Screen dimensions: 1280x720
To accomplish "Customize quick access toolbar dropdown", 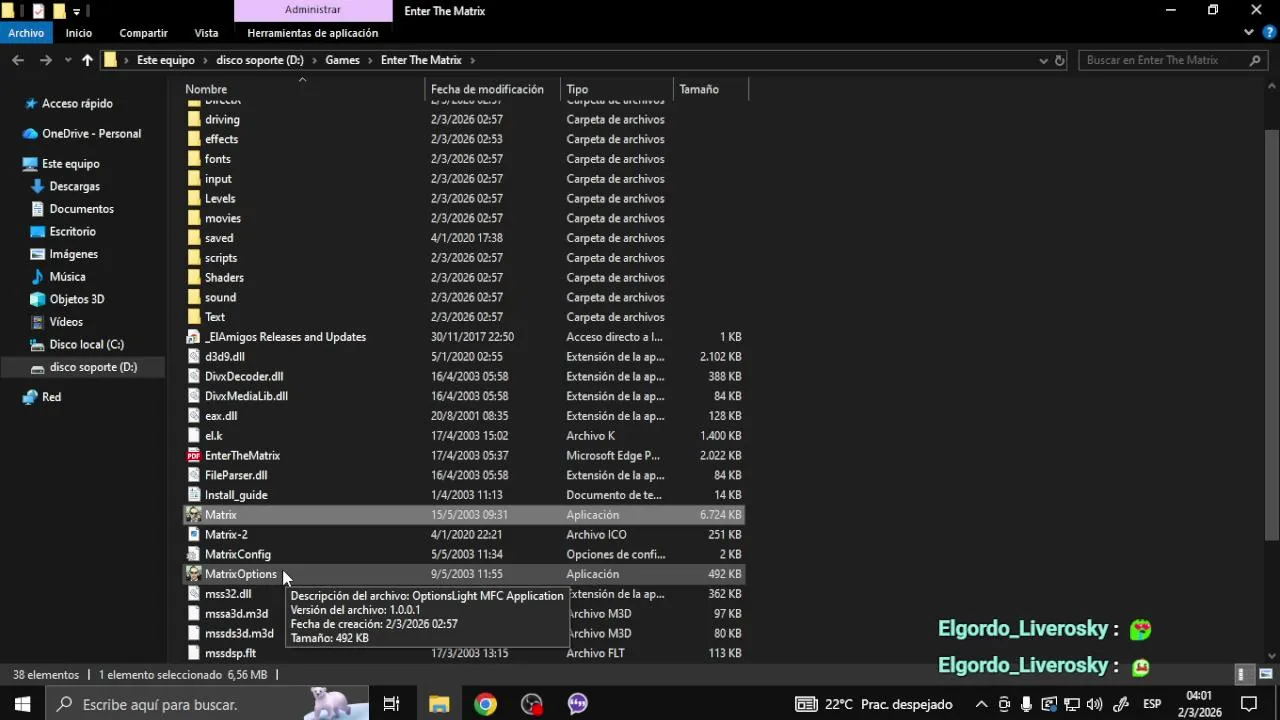I will [x=76, y=12].
